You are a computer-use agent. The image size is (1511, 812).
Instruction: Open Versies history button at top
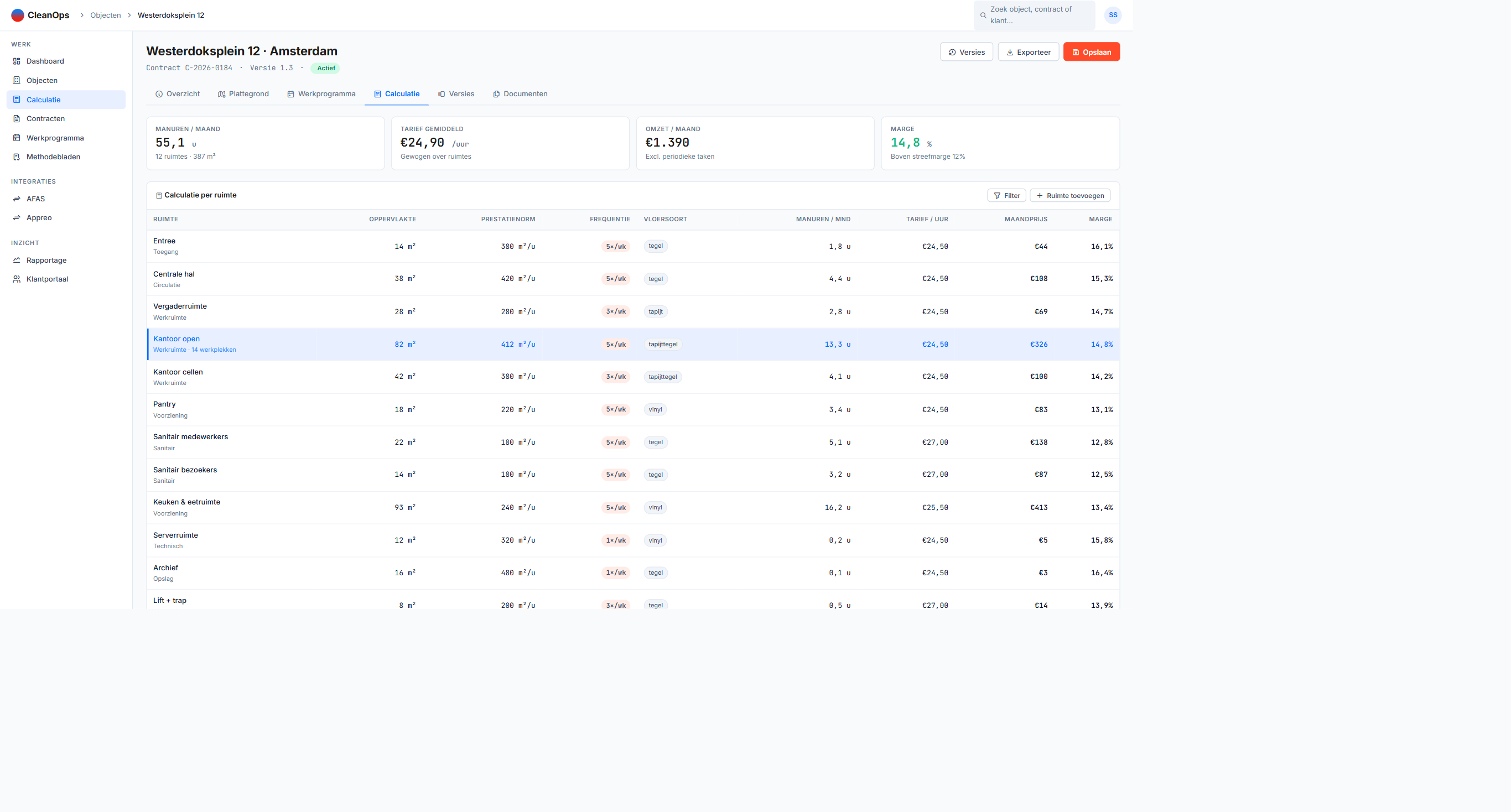(x=966, y=52)
